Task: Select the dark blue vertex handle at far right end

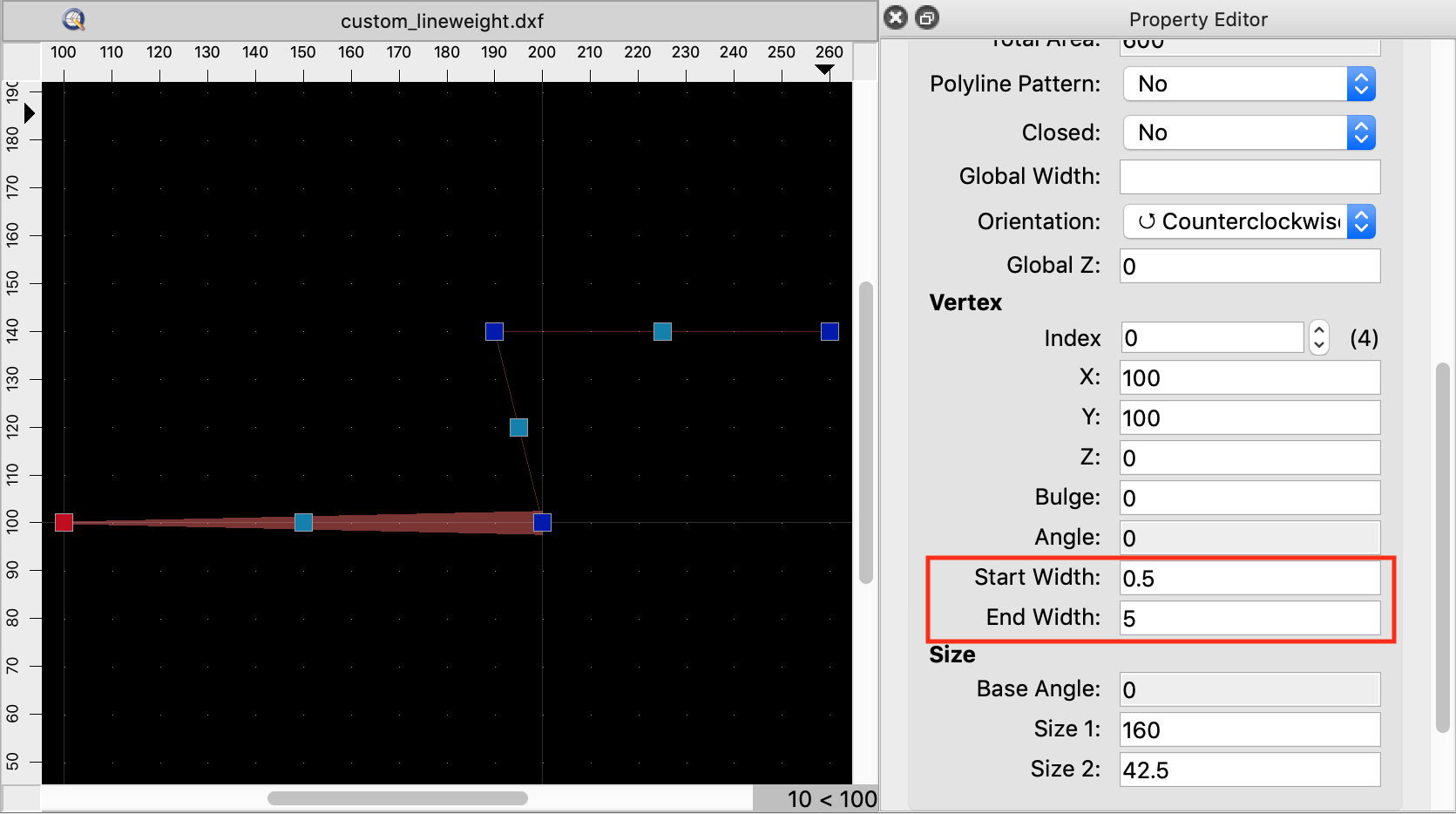Action: coord(830,331)
